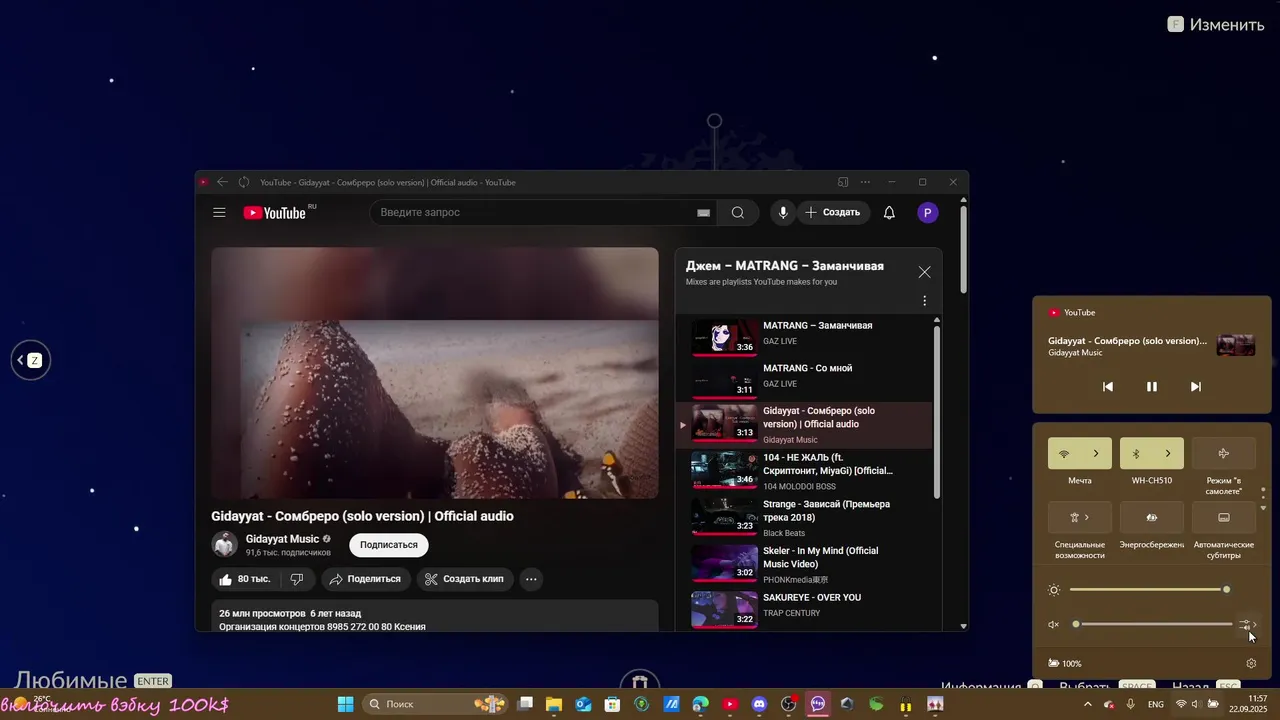1280x720 pixels.
Task: Open Gidayyat Music channel name link
Action: (282, 539)
